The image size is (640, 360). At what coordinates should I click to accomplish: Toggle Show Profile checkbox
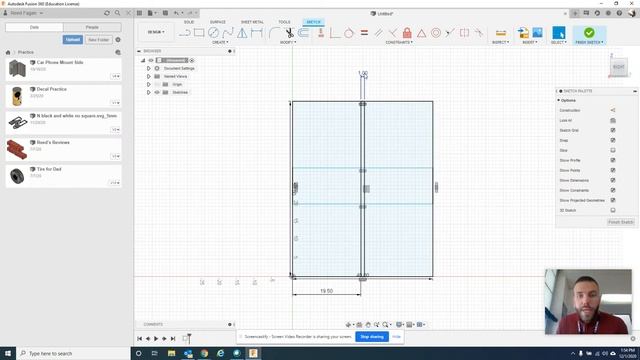[613, 160]
